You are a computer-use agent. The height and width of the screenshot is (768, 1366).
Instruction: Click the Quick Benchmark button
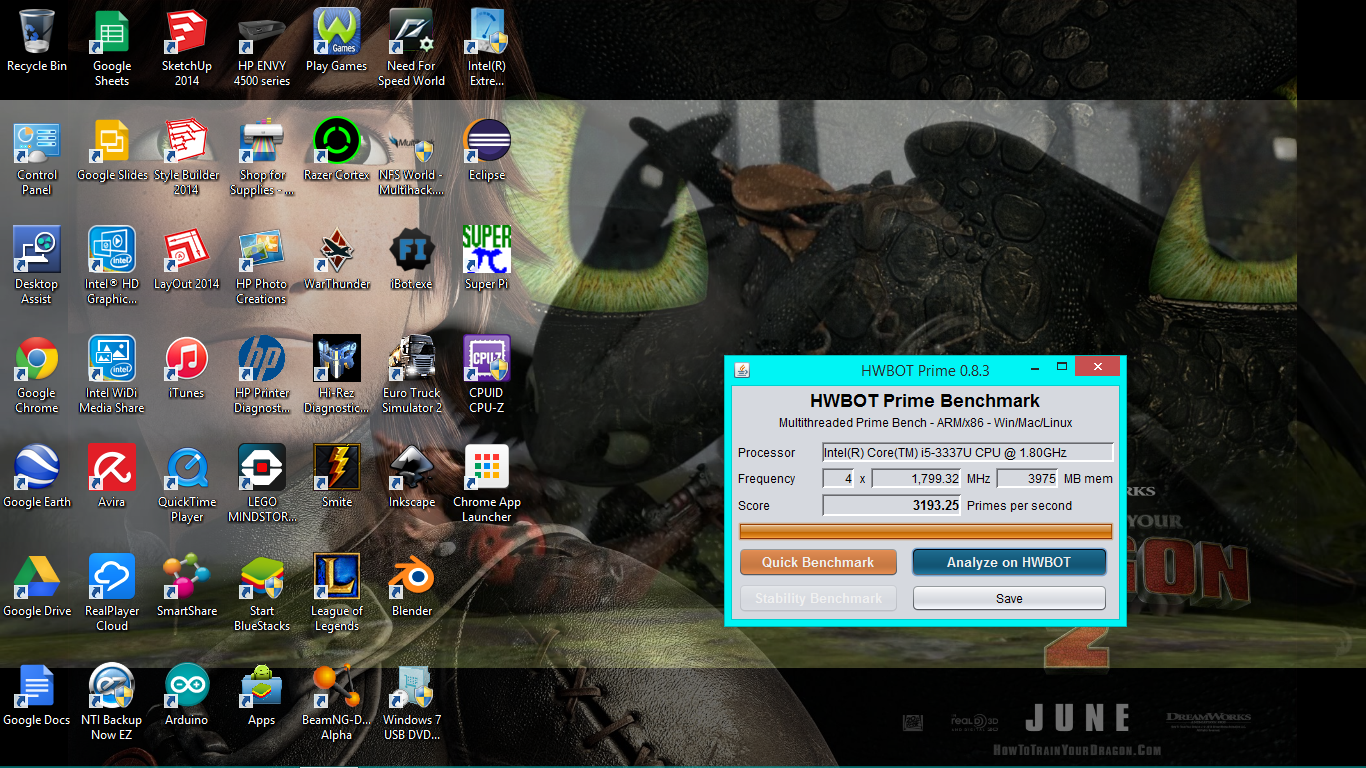click(x=818, y=562)
